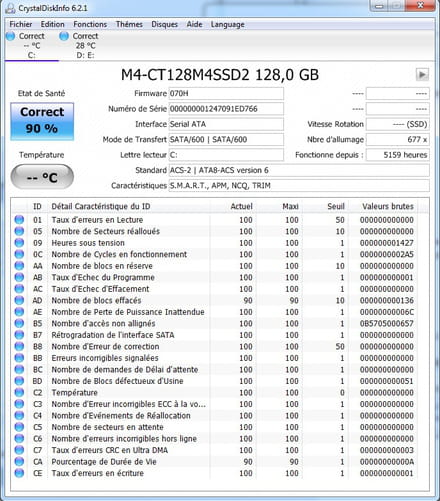
Task: Click the Vitesse Rotation value (SSD)
Action: tap(398, 124)
